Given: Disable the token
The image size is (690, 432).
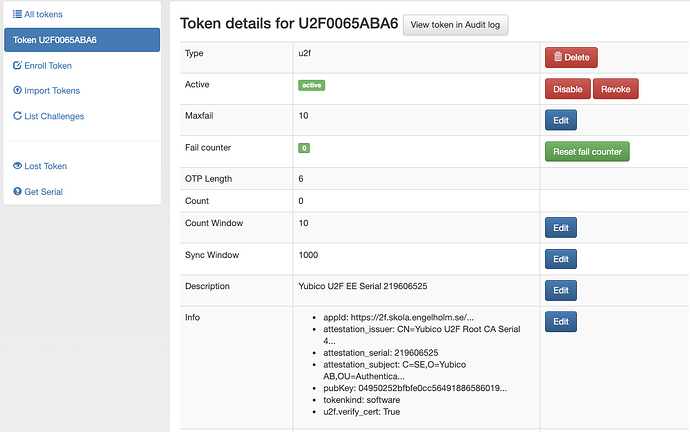Looking at the screenshot, I should pos(568,89).
